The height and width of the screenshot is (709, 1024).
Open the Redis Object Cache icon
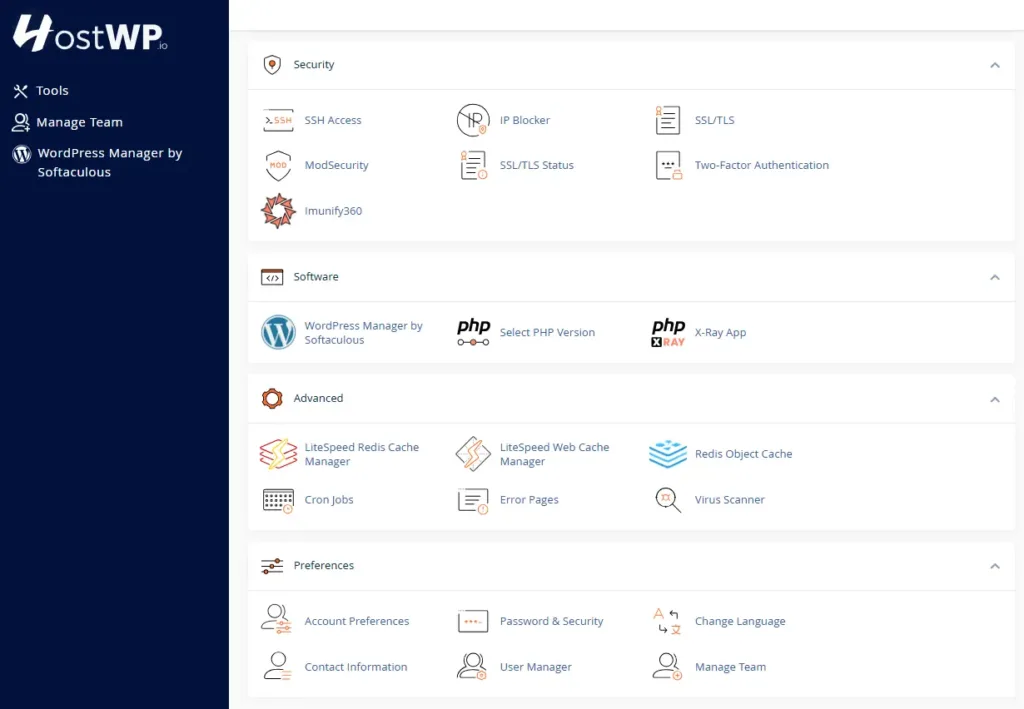[x=668, y=454]
